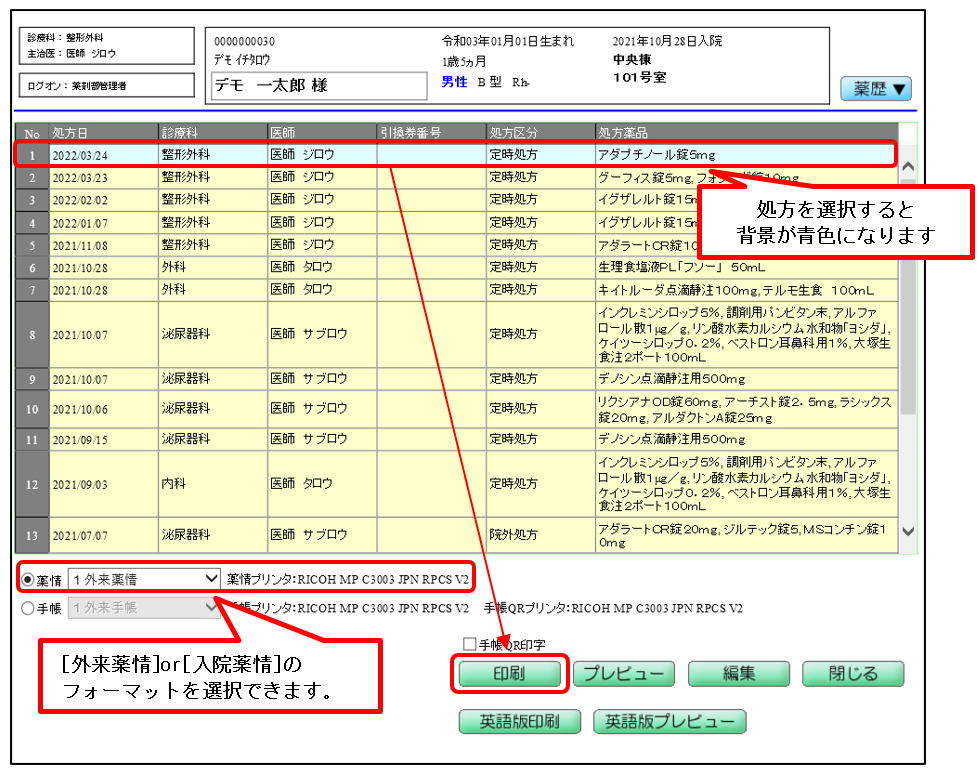Open the 薬歴 dropdown button
This screenshot has height=775, width=979.
tap(876, 89)
